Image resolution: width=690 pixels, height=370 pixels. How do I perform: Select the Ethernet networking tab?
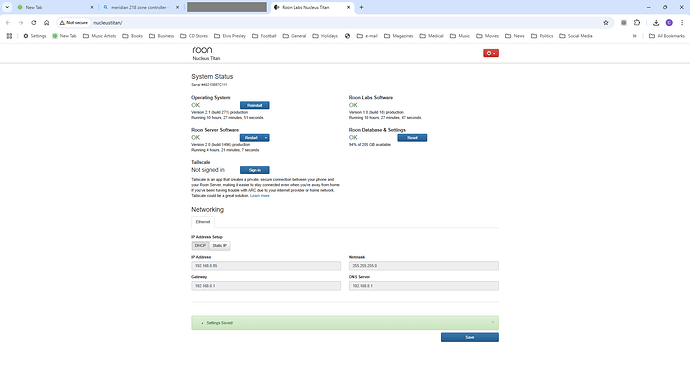203,222
